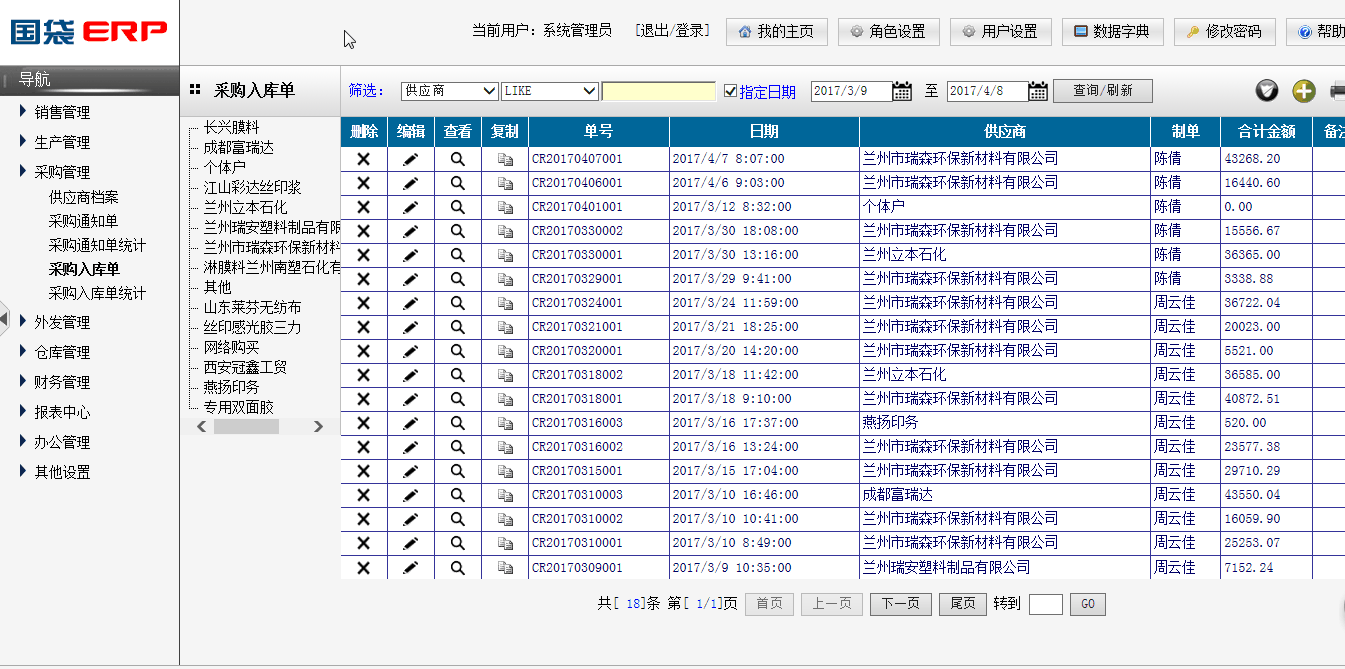
Task: Click the yellow filter text input
Action: pos(659,91)
